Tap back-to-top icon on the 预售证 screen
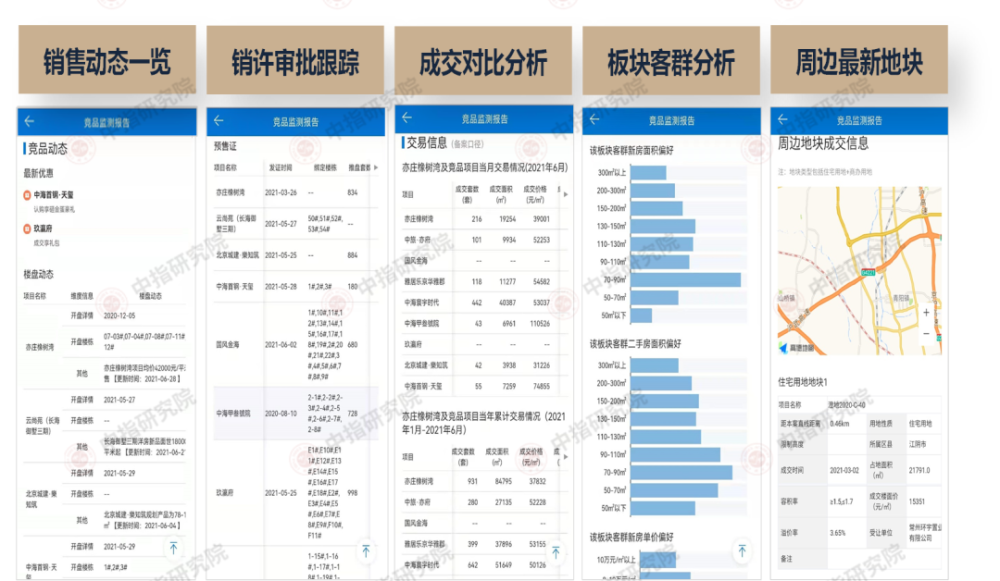Screen dimensions: 1000x581 point(366,551)
